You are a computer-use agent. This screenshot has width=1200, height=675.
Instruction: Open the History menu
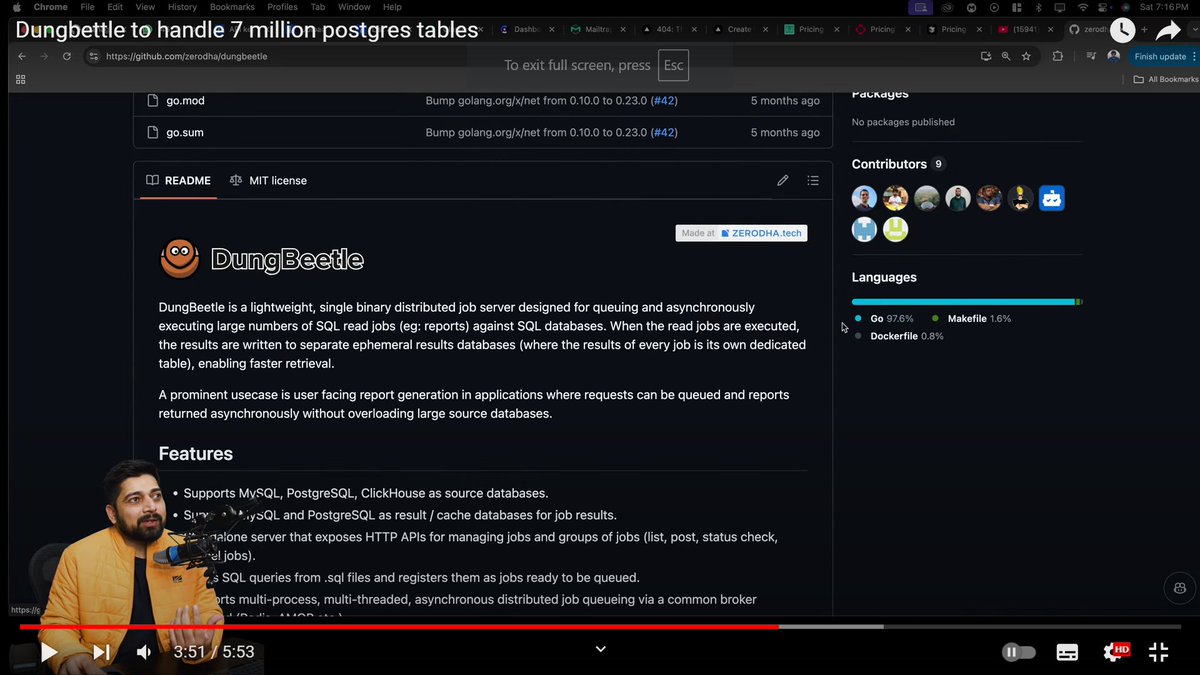pyautogui.click(x=183, y=7)
